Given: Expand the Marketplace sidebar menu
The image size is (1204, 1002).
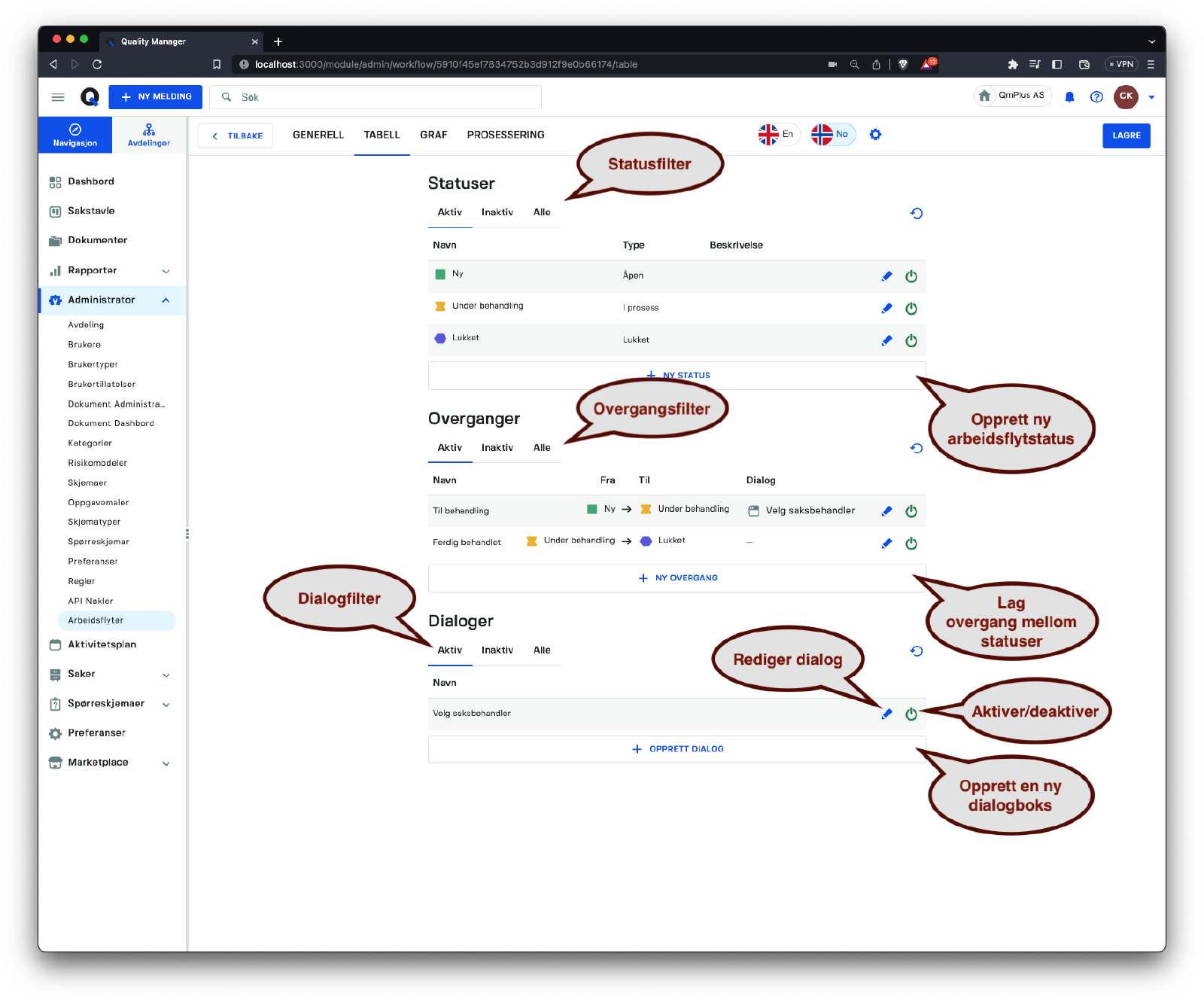Looking at the screenshot, I should (x=166, y=763).
